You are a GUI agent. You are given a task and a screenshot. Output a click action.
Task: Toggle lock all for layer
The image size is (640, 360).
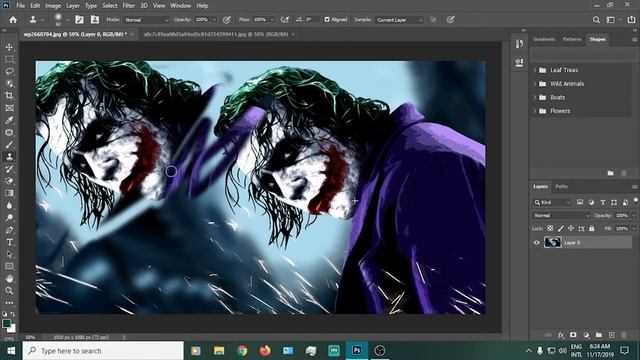(x=592, y=229)
